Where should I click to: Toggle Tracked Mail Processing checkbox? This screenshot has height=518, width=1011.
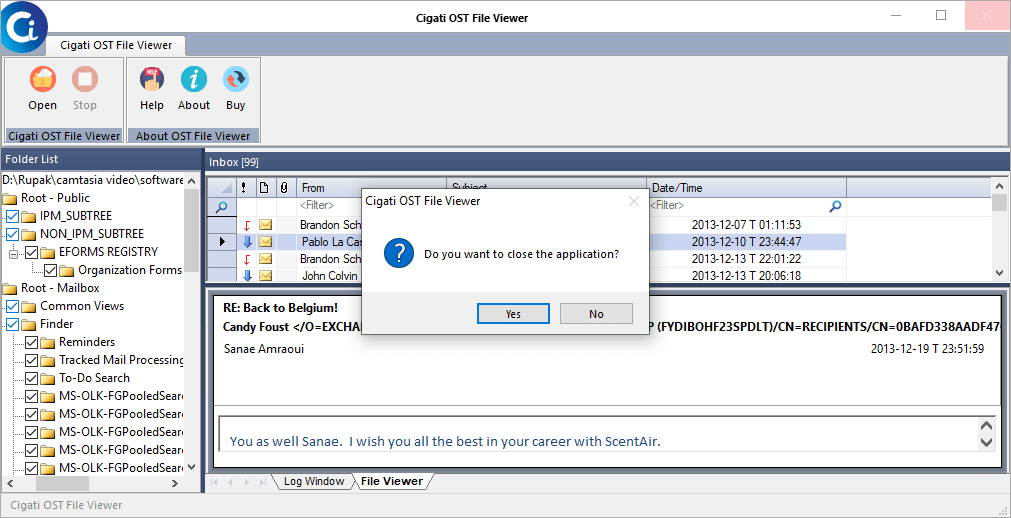(x=32, y=360)
